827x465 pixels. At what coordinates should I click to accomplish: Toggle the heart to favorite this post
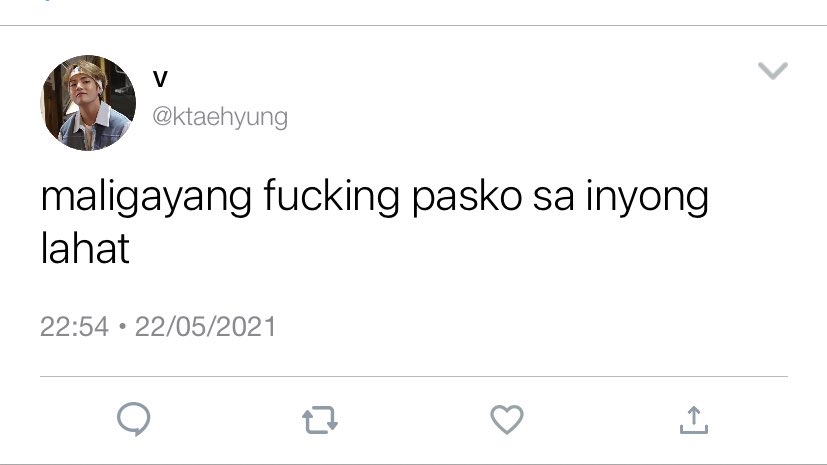(507, 419)
